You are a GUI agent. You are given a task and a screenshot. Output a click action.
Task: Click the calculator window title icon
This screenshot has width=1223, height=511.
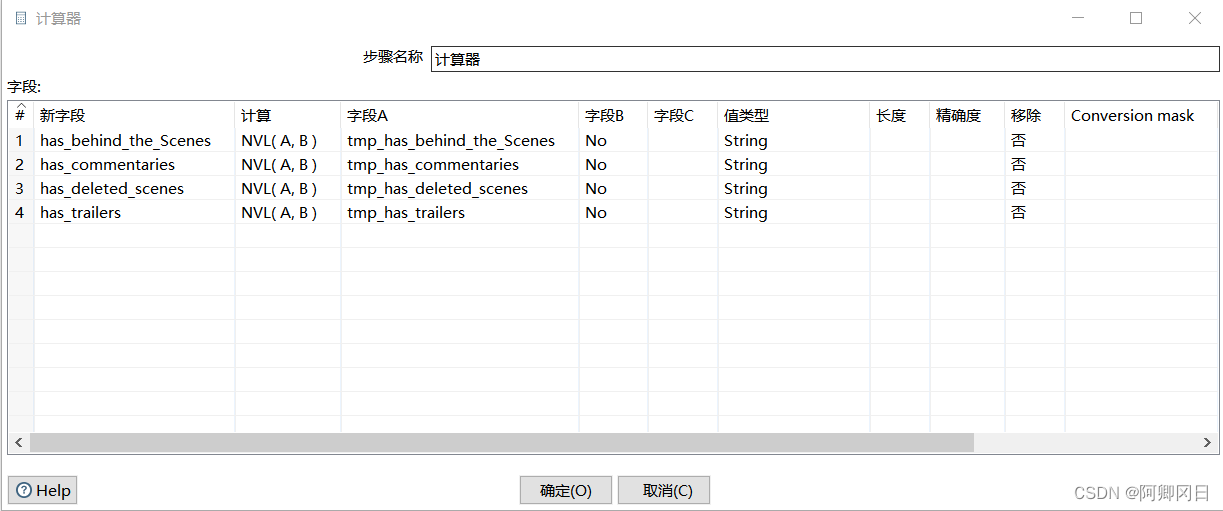20,18
